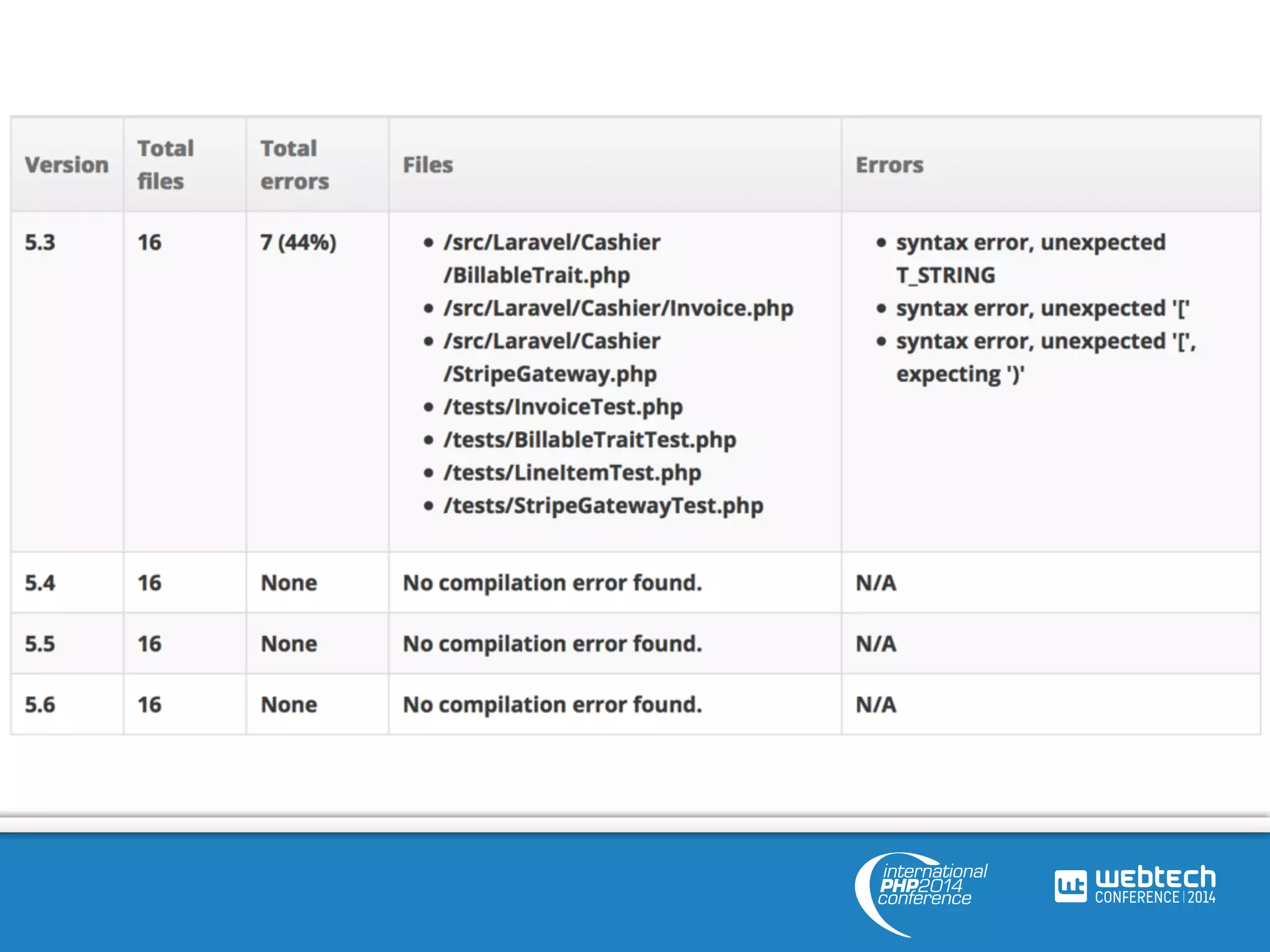Select the /src/Laravel/Cashier/Invoice.php entry
Image resolution: width=1270 pixels, height=952 pixels.
(x=618, y=308)
